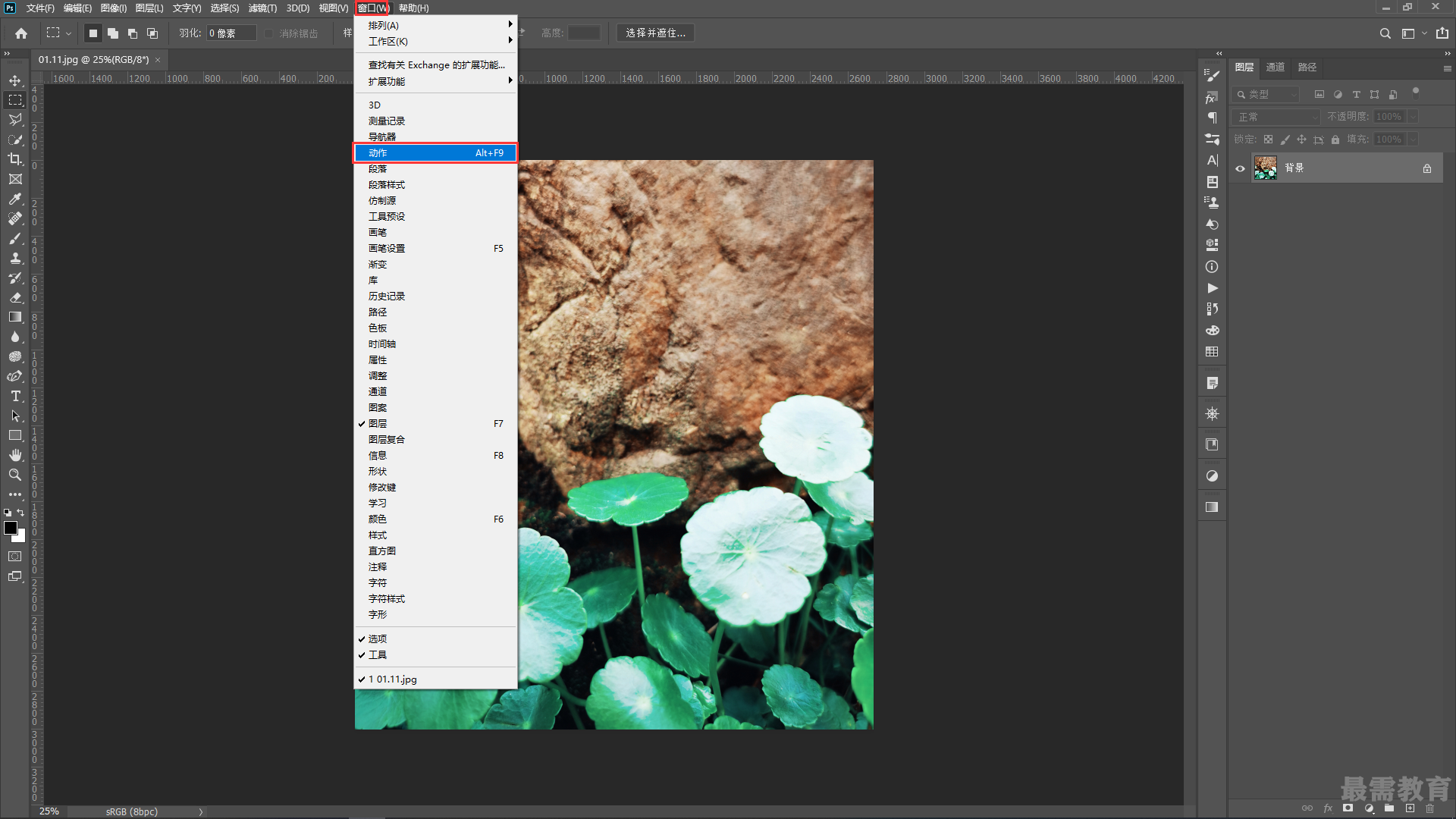Image resolution: width=1456 pixels, height=819 pixels.
Task: Choose 动作 Alt+F9 menu item
Action: pyautogui.click(x=436, y=152)
